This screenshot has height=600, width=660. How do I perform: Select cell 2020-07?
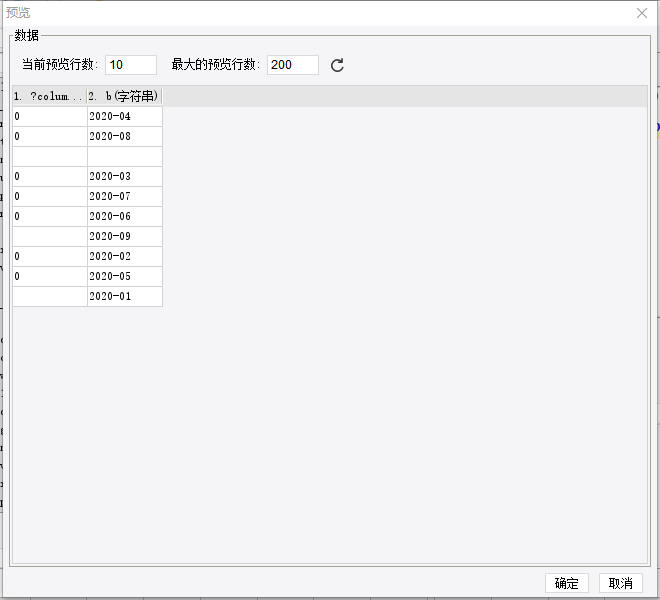coord(125,196)
